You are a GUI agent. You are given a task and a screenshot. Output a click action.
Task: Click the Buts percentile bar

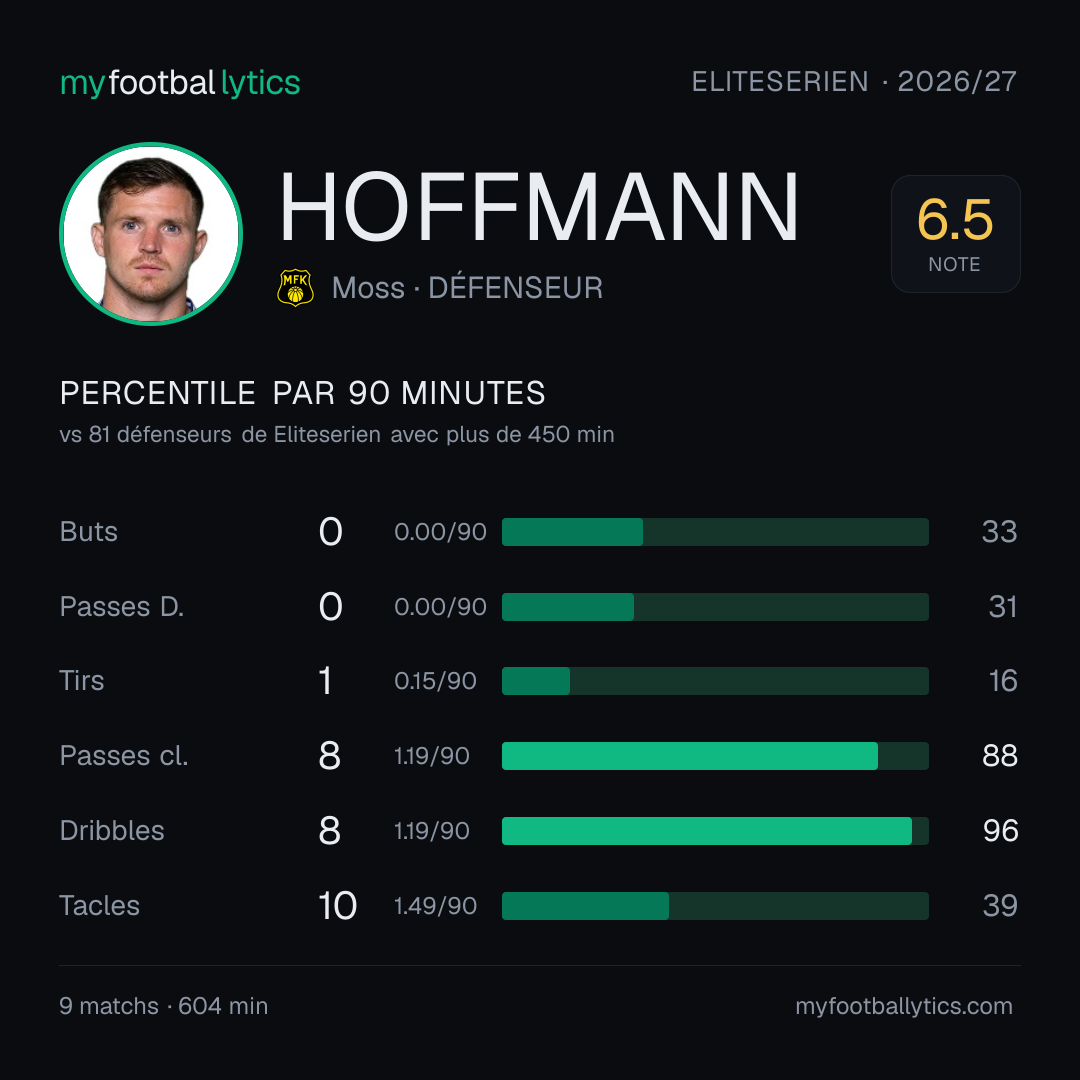715,532
